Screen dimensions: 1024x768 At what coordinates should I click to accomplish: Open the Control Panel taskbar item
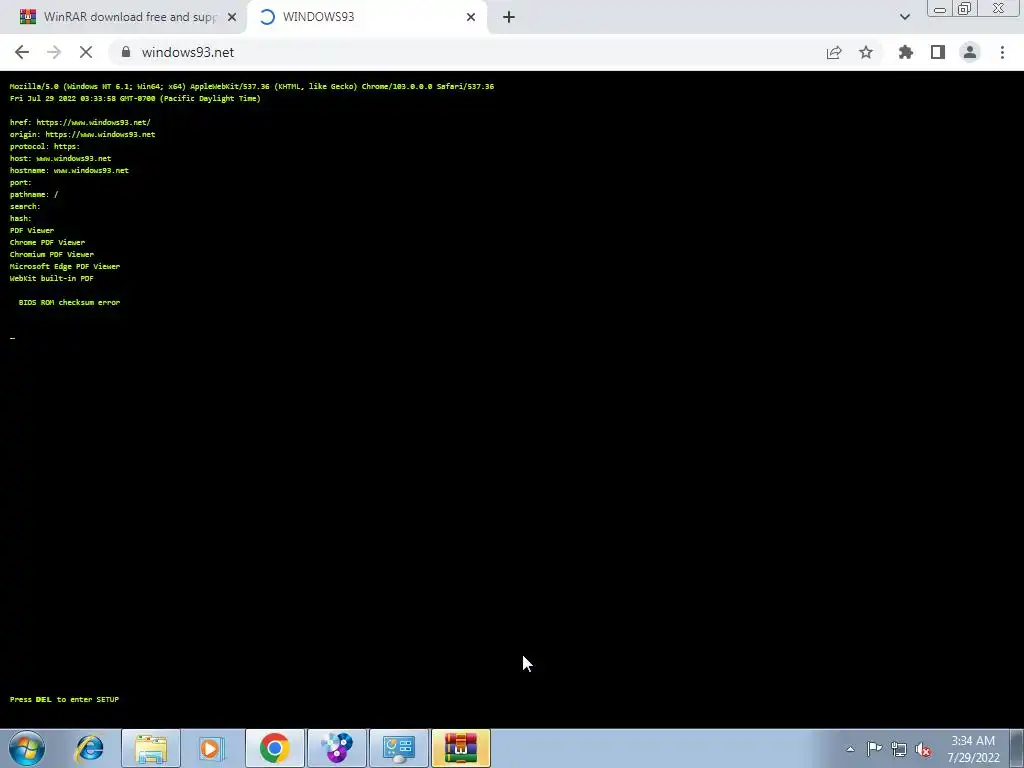[399, 748]
